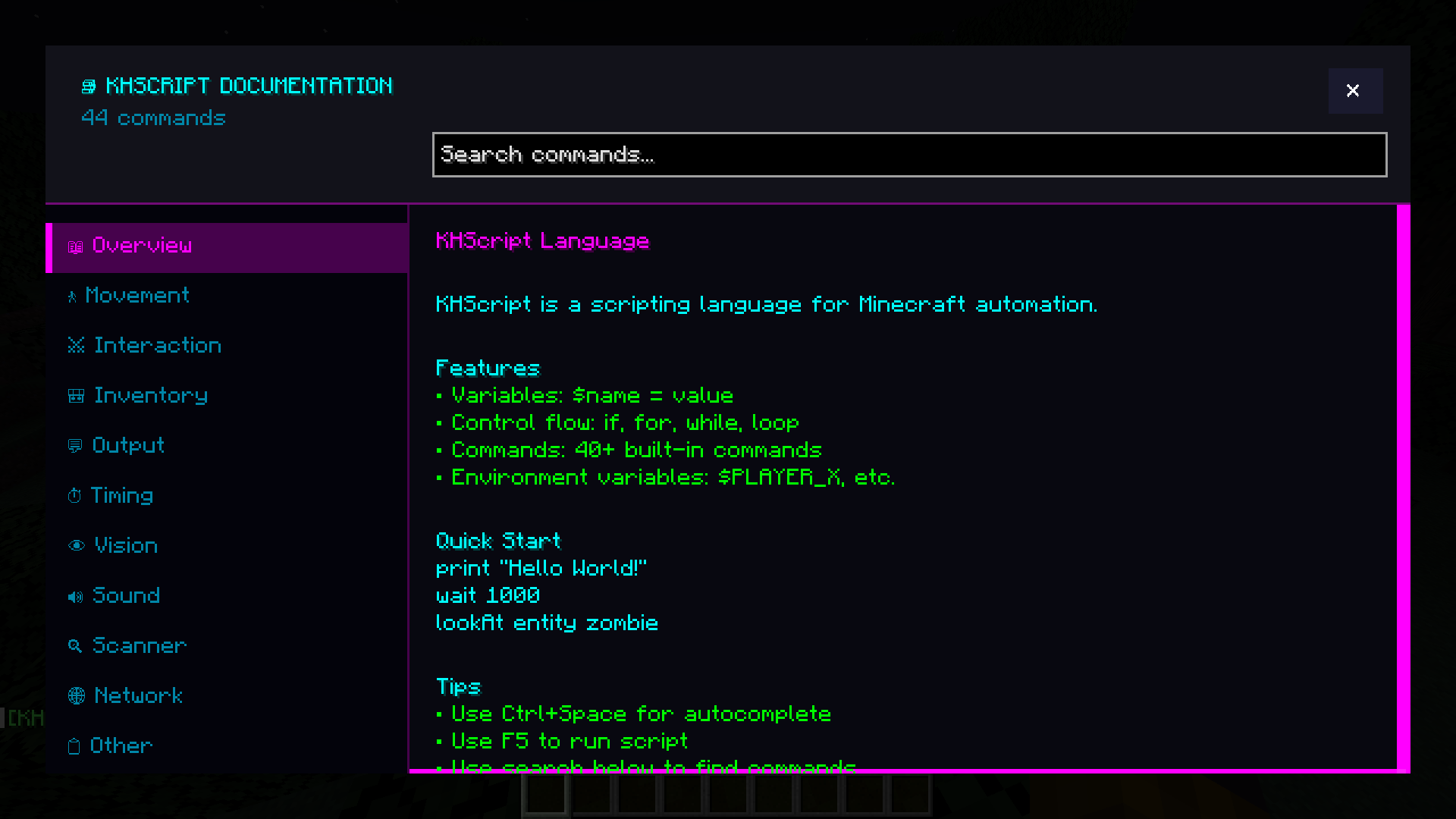Screen dimensions: 1456x819
Task: Open the Other category
Action: pos(227,747)
